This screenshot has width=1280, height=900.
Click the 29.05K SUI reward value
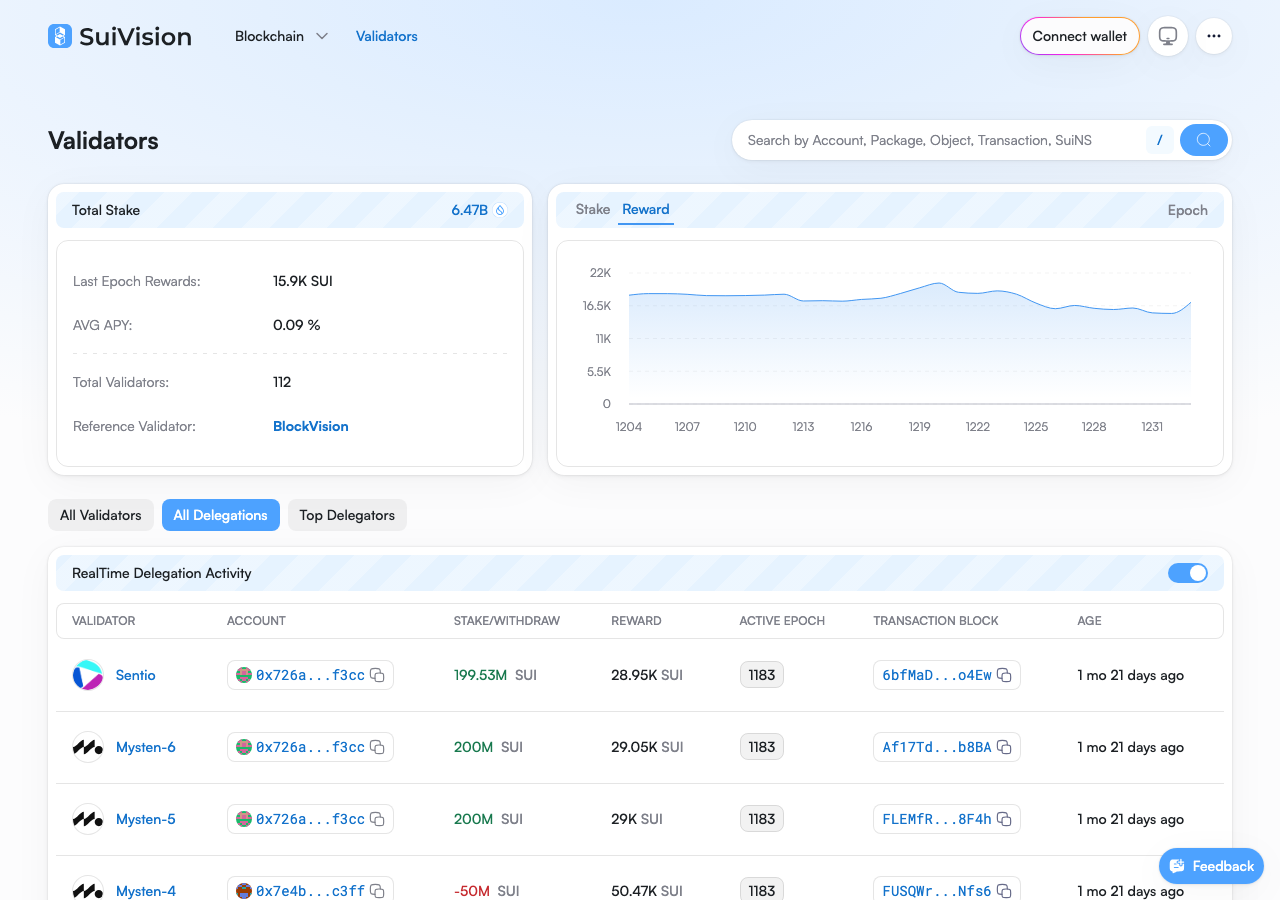tap(647, 747)
